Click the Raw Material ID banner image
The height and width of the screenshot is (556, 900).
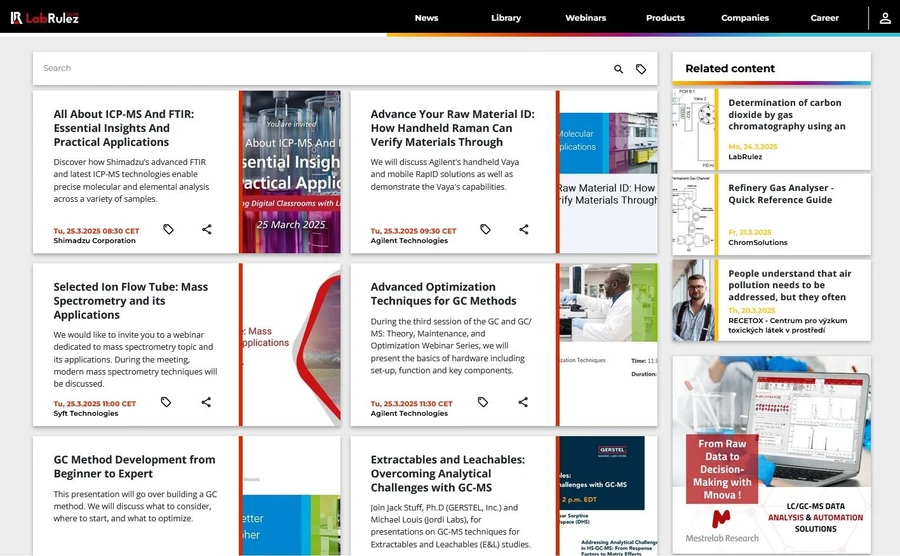(607, 172)
